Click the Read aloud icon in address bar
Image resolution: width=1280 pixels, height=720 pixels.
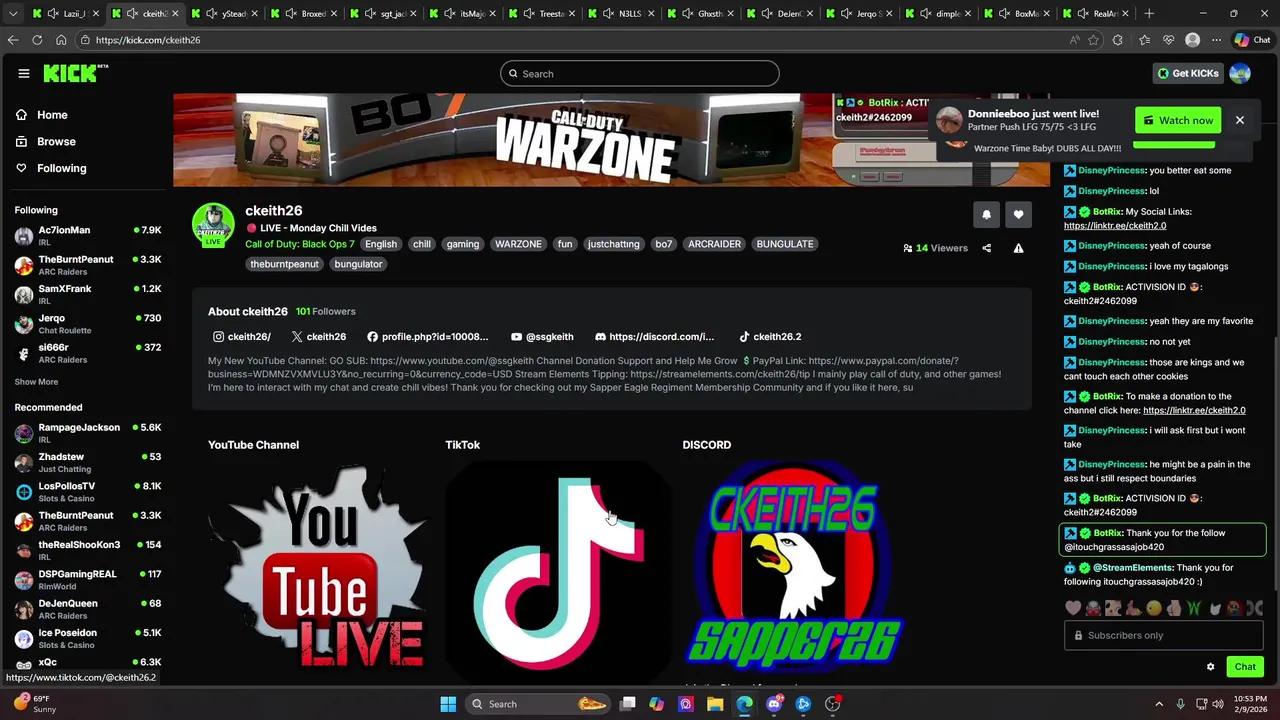pos(1074,40)
